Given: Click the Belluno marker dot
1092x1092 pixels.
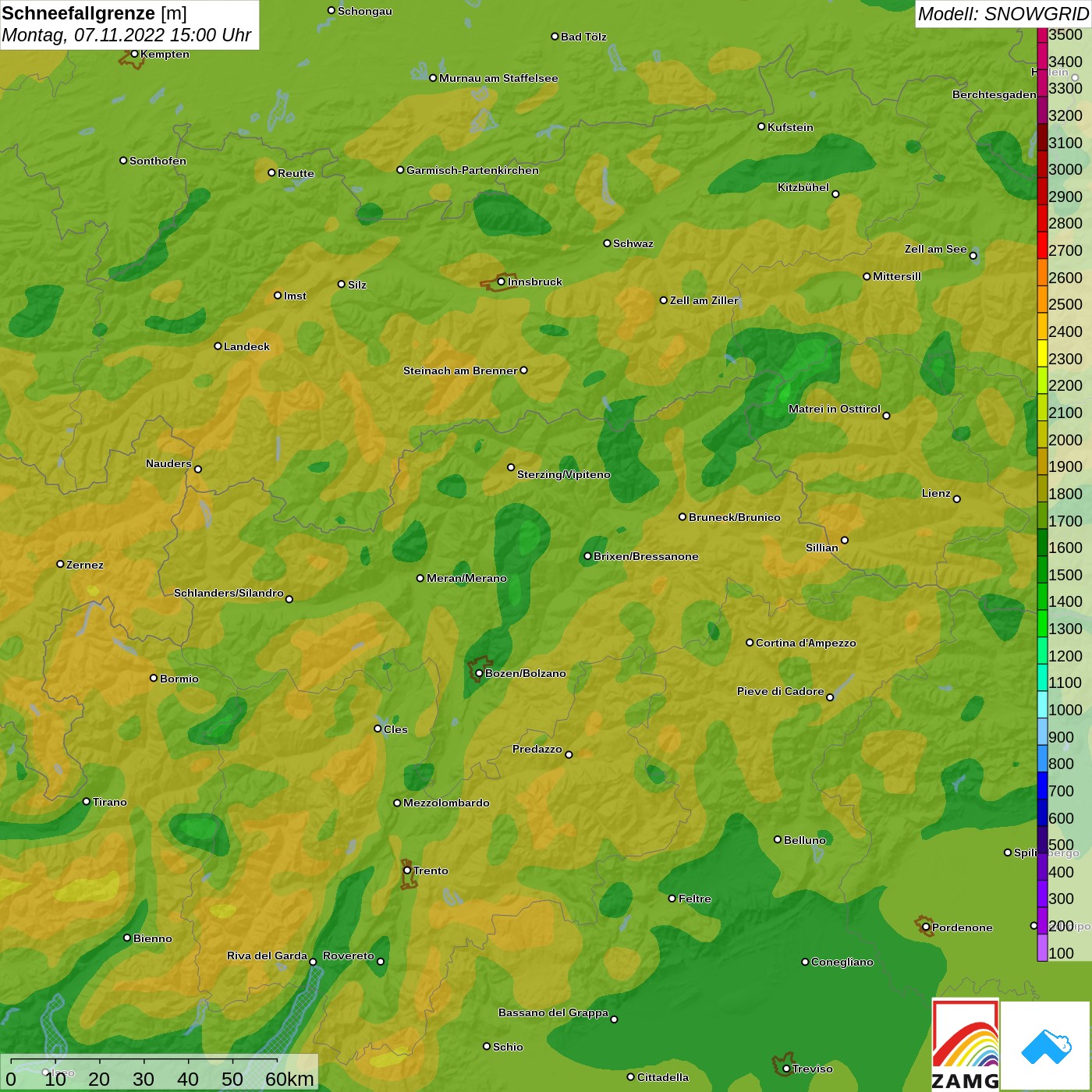Looking at the screenshot, I should [x=778, y=839].
